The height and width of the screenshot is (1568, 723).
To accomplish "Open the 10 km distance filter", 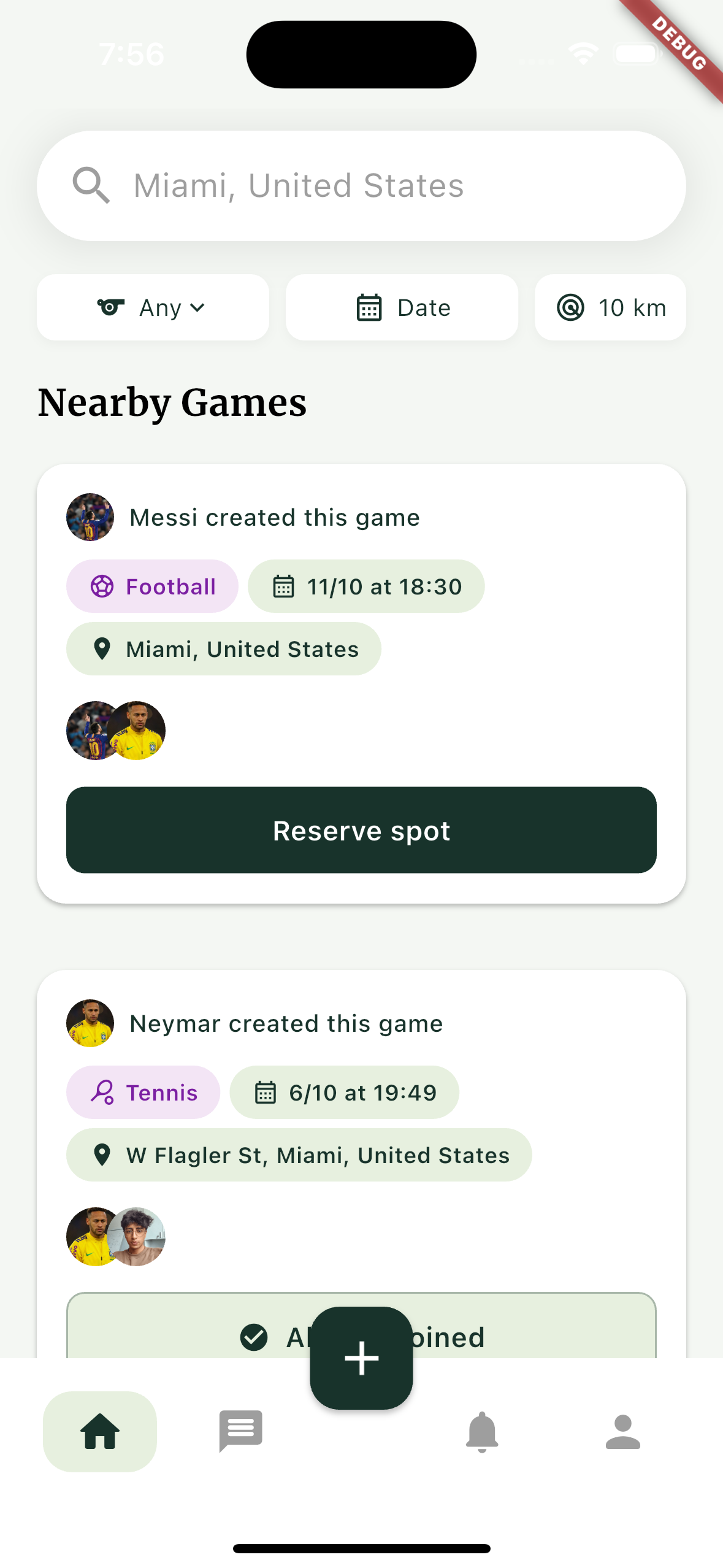I will (610, 307).
